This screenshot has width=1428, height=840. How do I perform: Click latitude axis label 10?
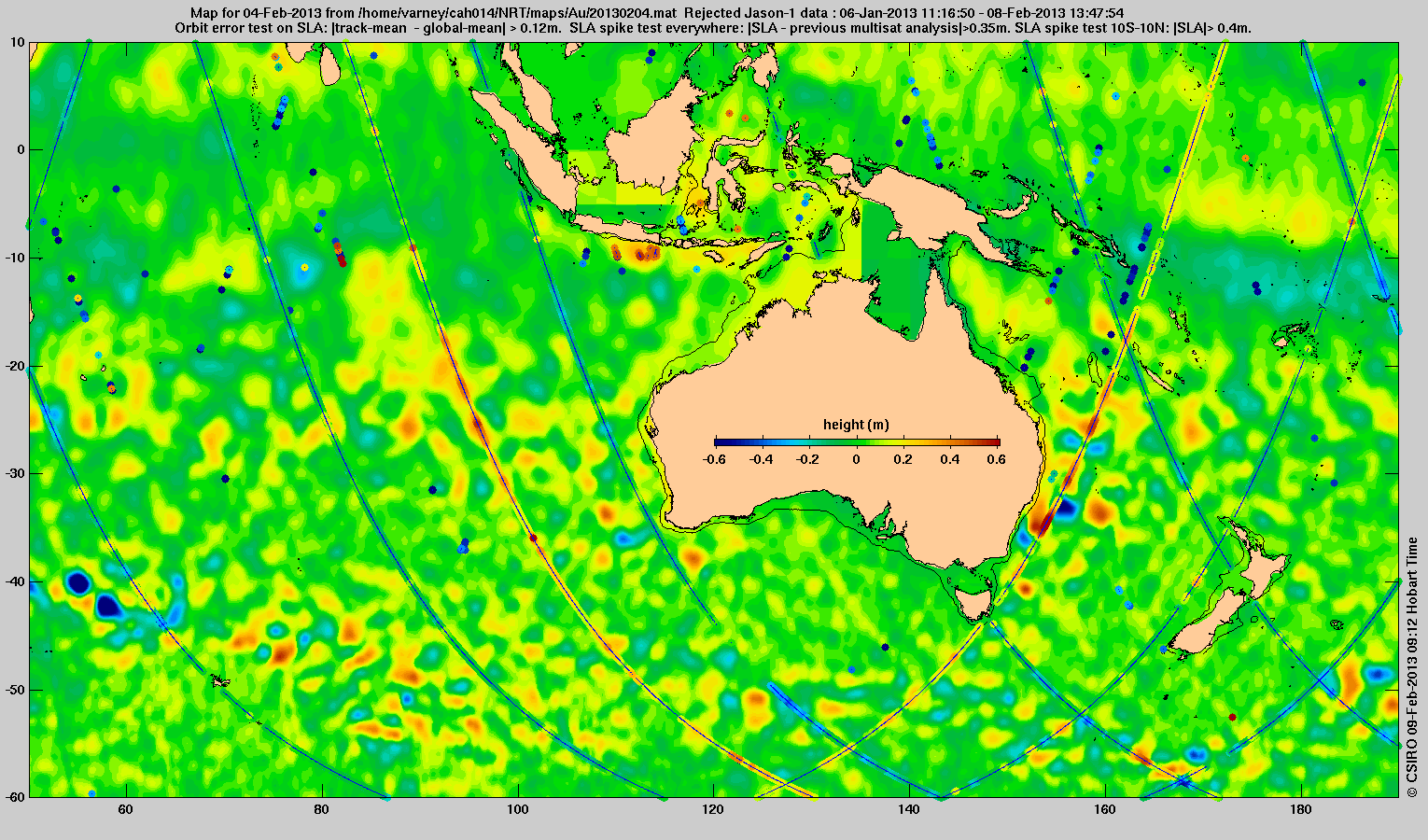[x=18, y=42]
